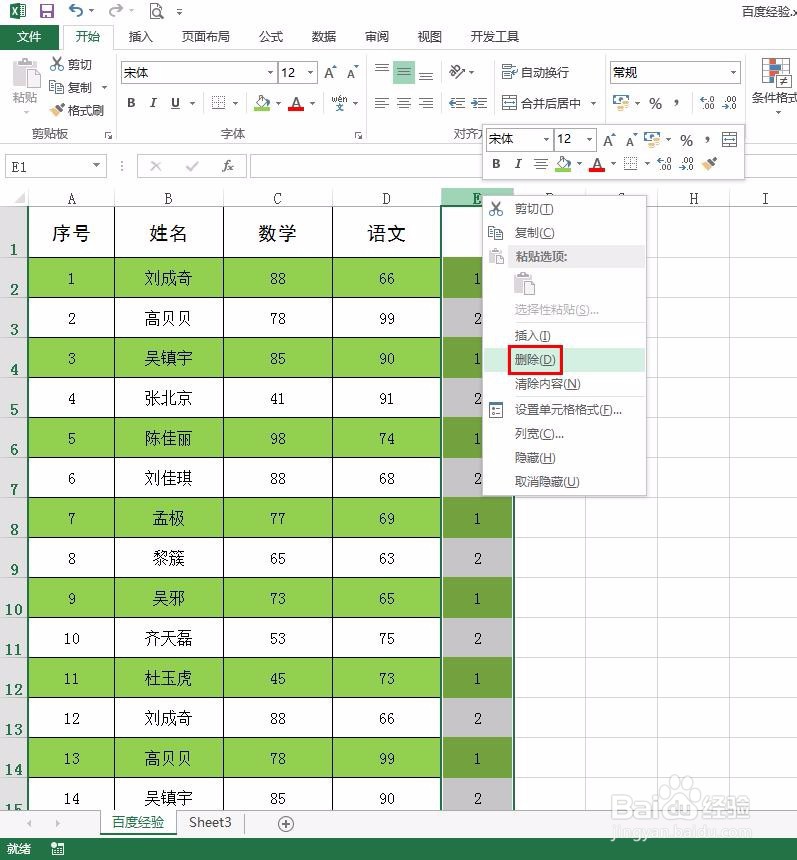Open the ribbon font name dropdown 宋体
Screen dimensions: 797x860
[x=270, y=72]
